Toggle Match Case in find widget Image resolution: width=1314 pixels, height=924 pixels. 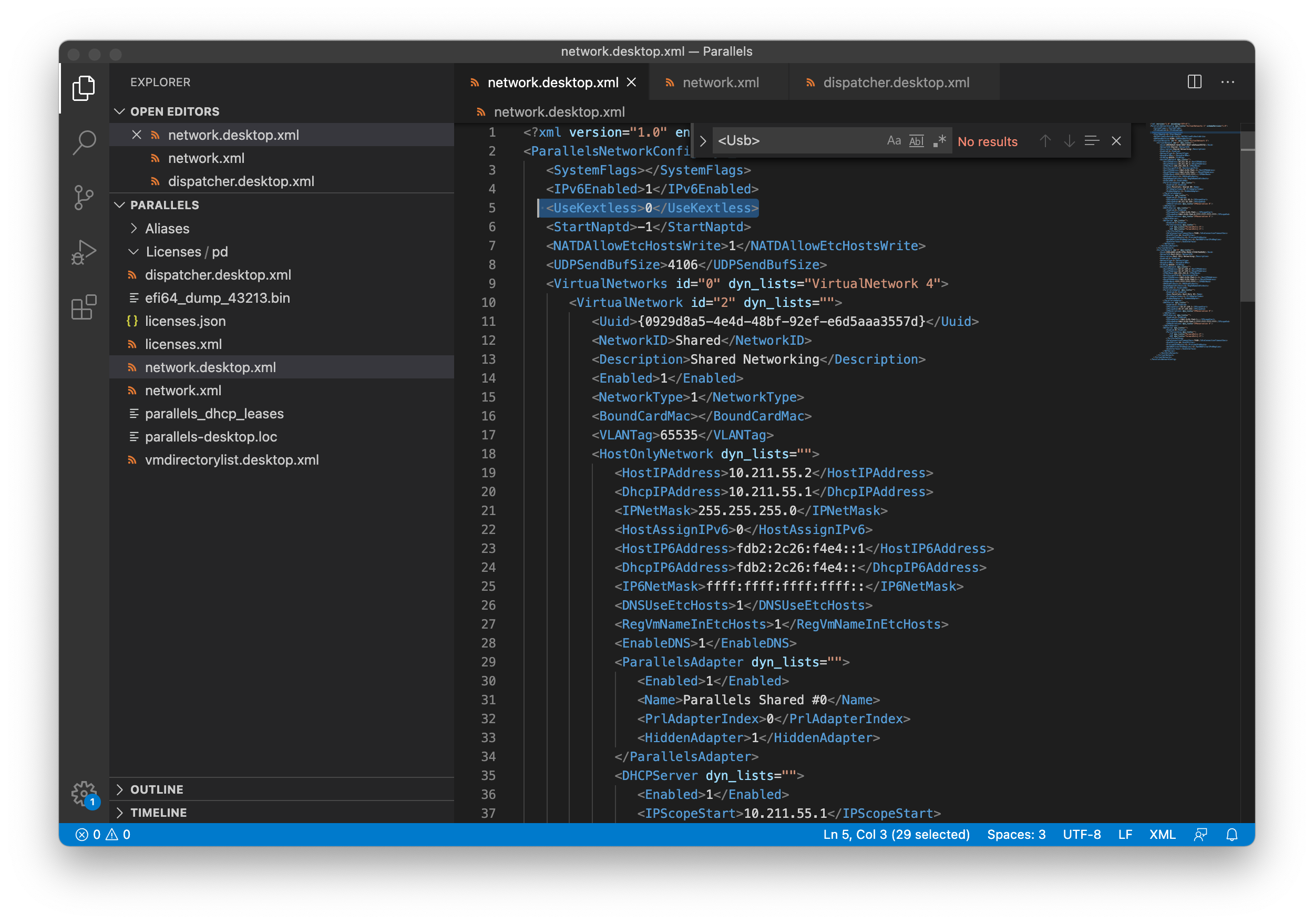pyautogui.click(x=894, y=141)
